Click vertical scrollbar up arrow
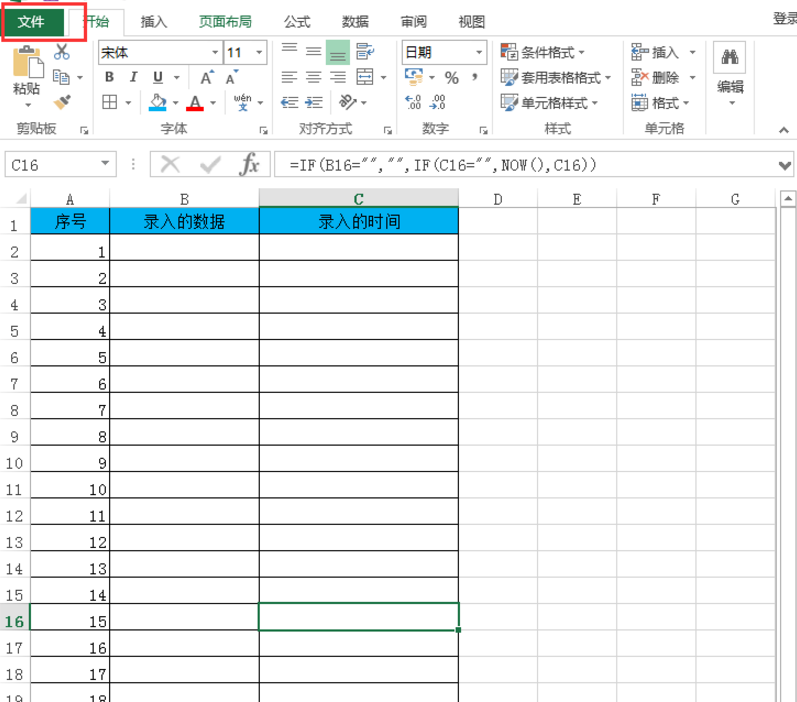 coord(787,199)
